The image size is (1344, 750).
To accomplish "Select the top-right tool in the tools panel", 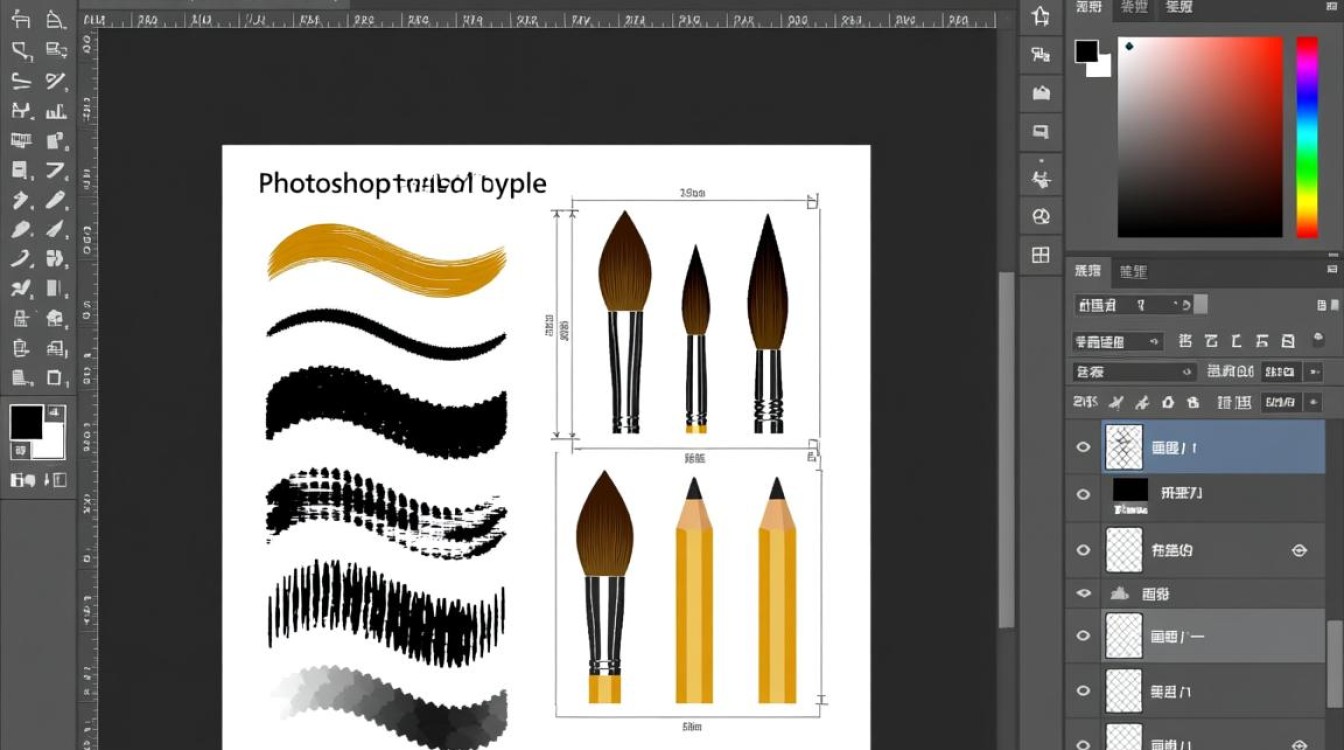I will [56, 19].
